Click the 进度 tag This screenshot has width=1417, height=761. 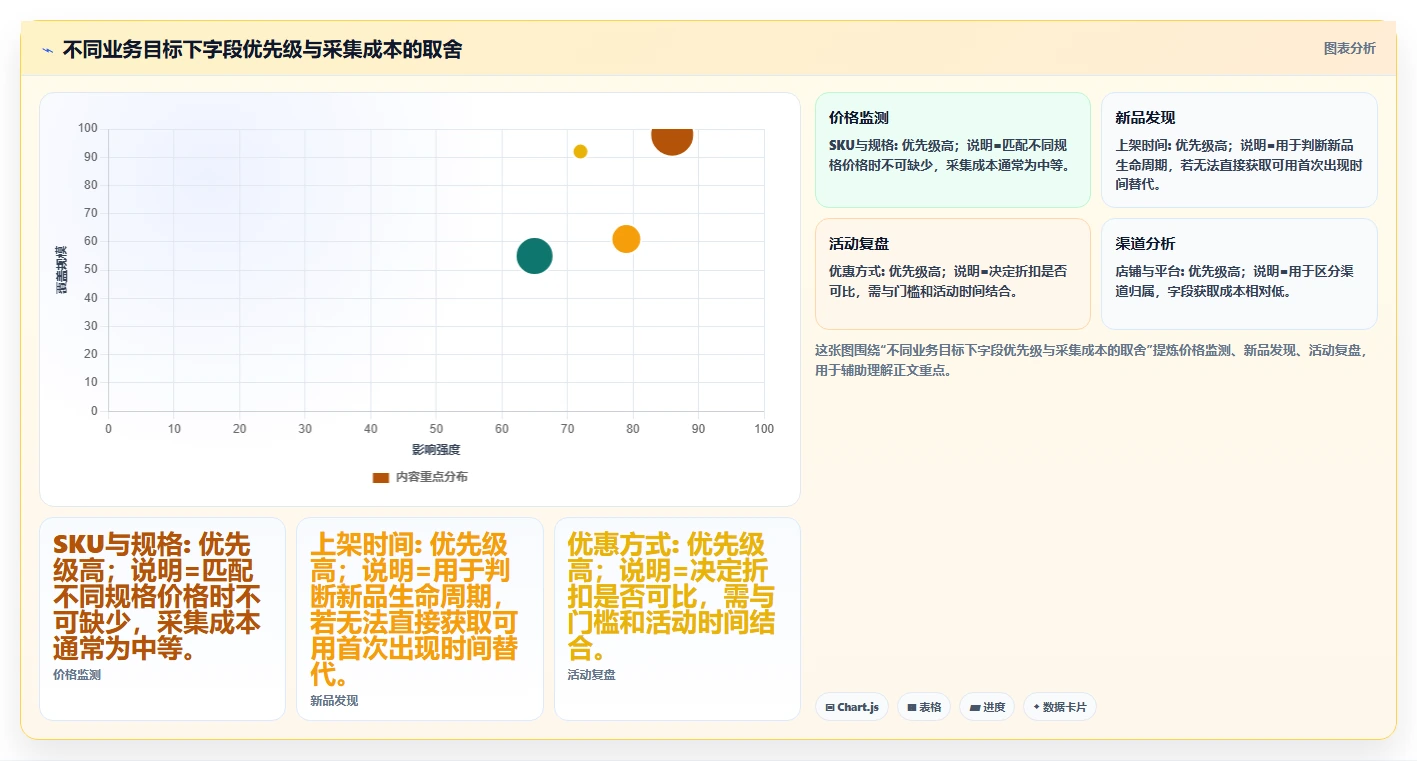pos(987,707)
